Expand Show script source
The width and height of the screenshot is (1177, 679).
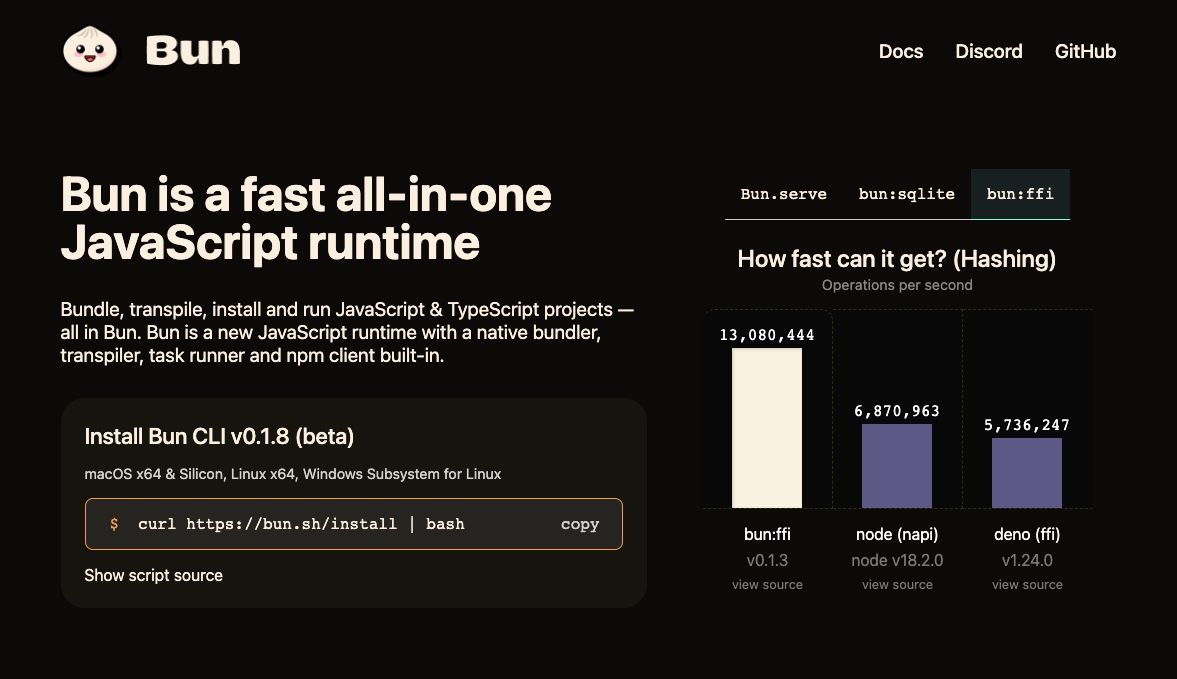click(x=153, y=575)
